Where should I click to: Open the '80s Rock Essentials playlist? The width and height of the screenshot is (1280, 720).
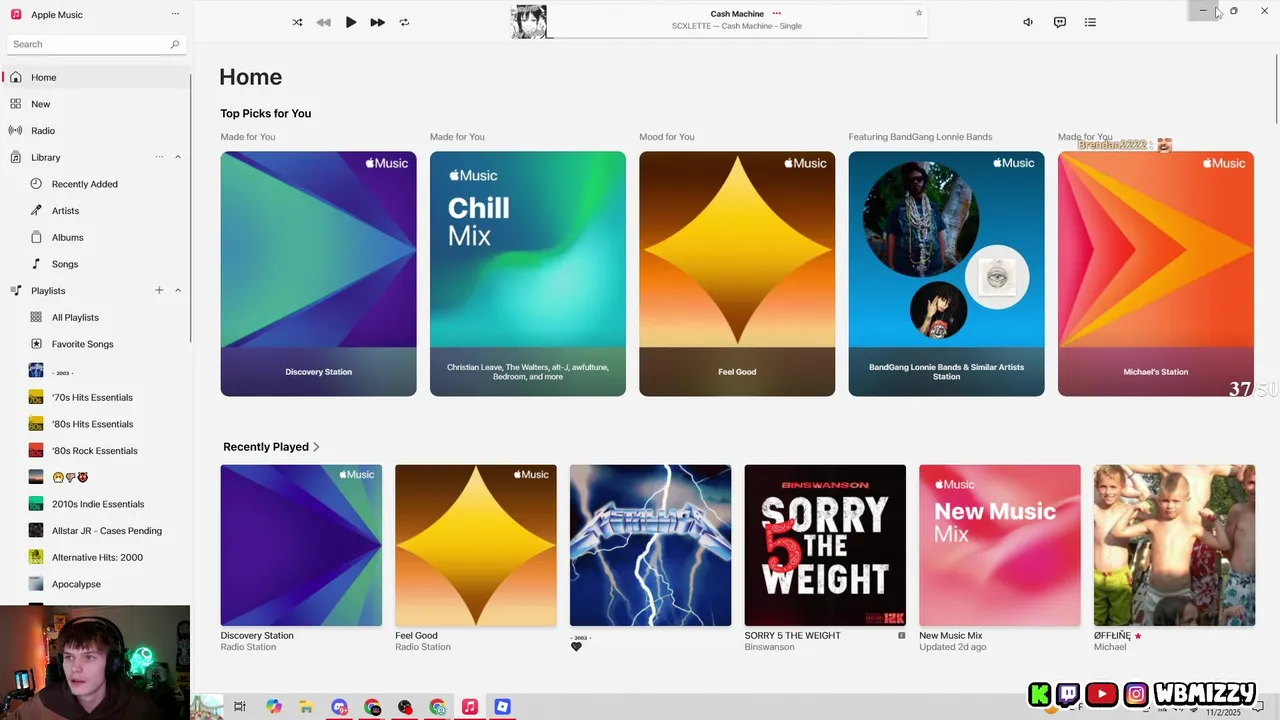point(95,451)
